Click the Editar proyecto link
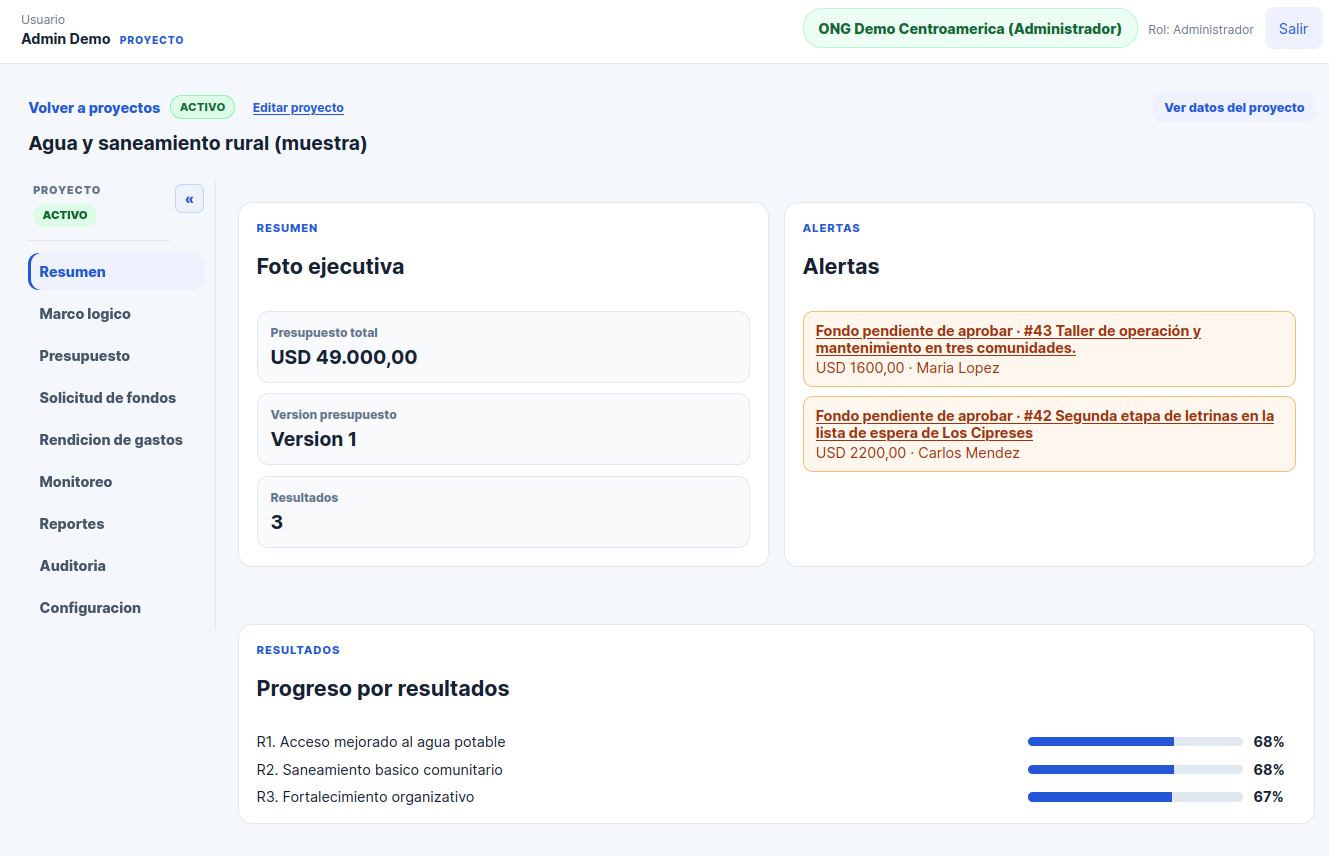Viewport: 1329px width, 856px height. click(298, 108)
